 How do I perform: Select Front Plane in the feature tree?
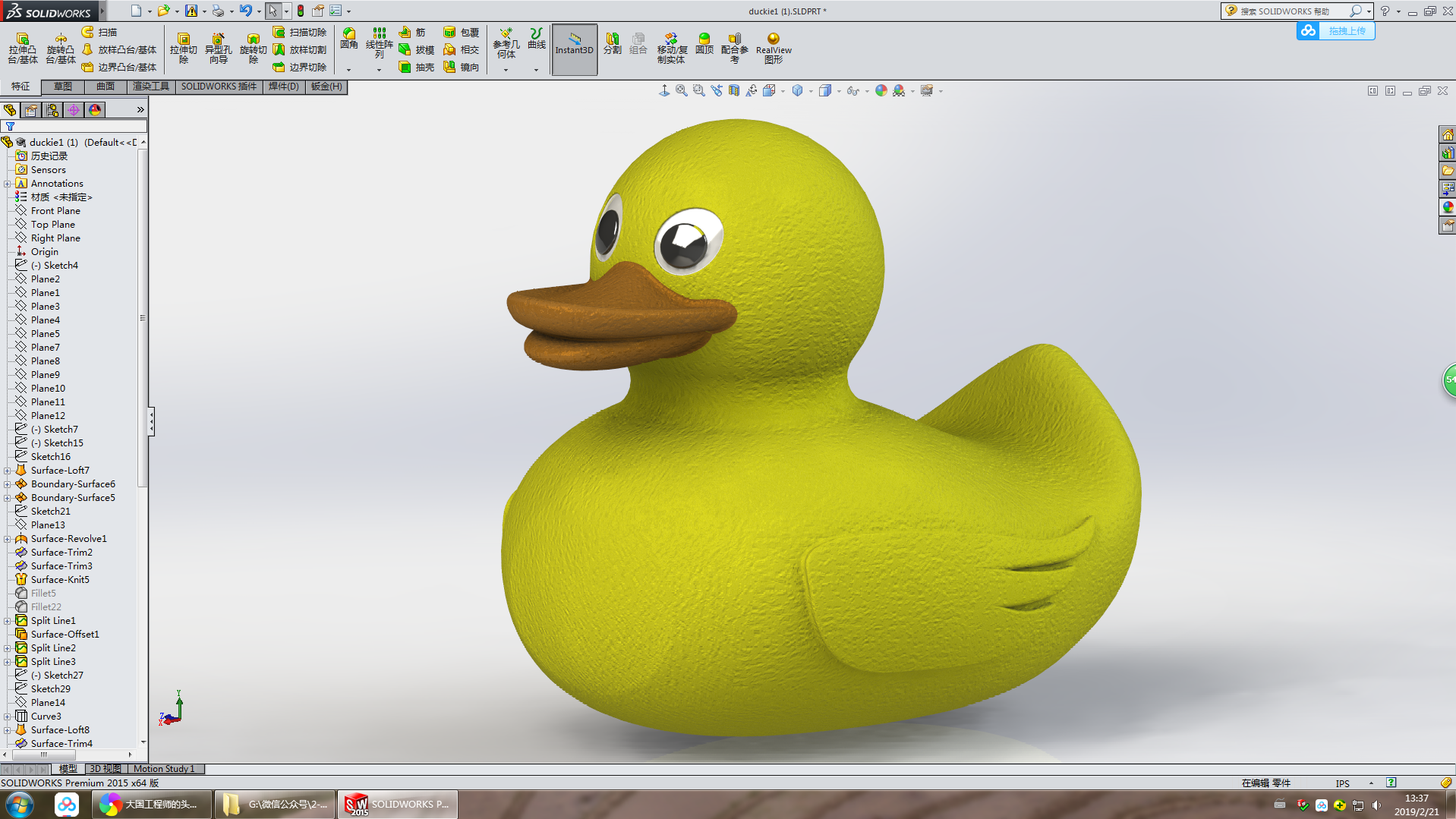55,211
